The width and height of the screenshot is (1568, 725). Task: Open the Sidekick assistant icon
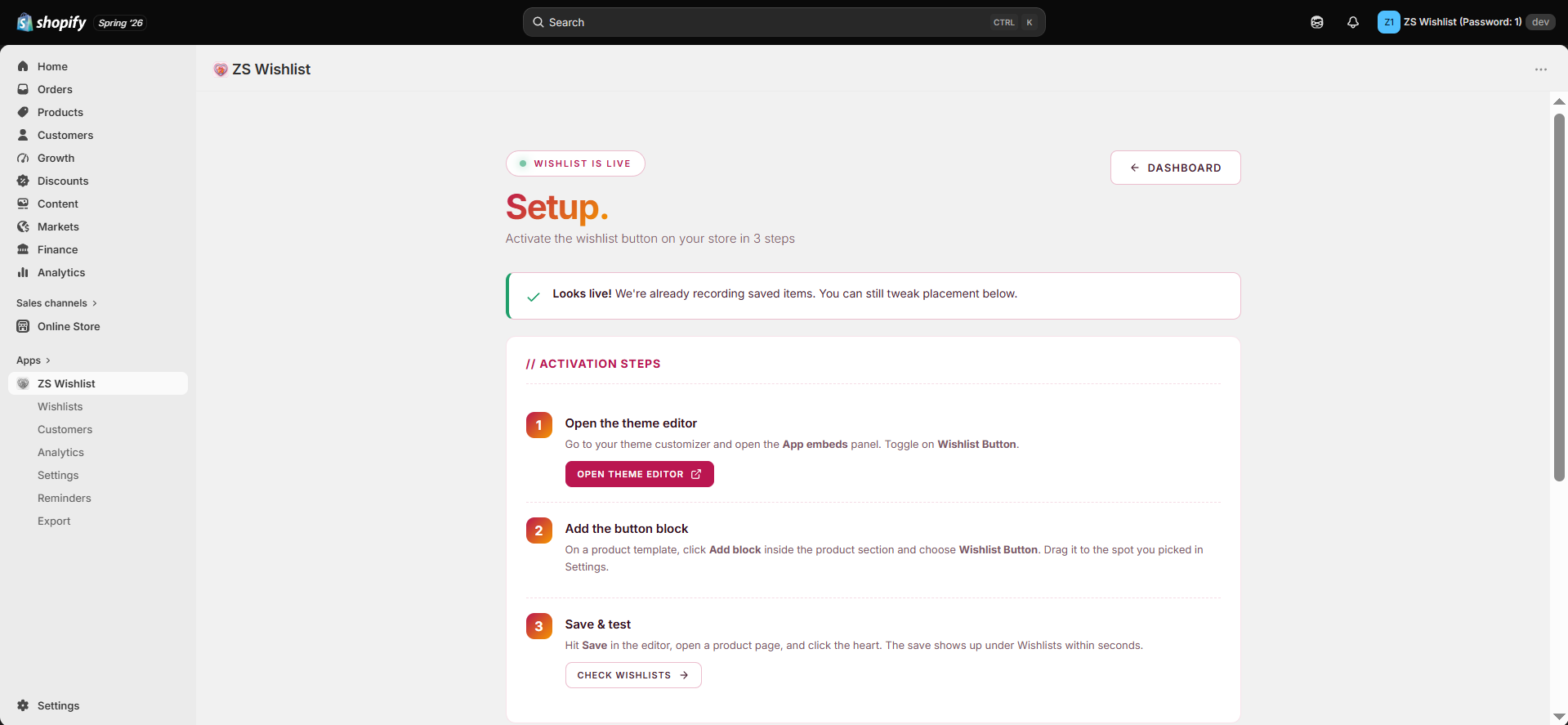[x=1317, y=22]
